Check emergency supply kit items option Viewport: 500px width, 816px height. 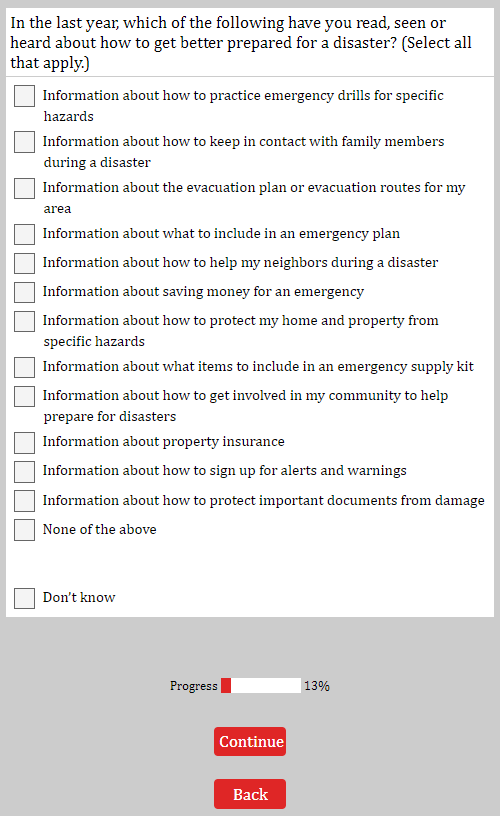tap(24, 367)
